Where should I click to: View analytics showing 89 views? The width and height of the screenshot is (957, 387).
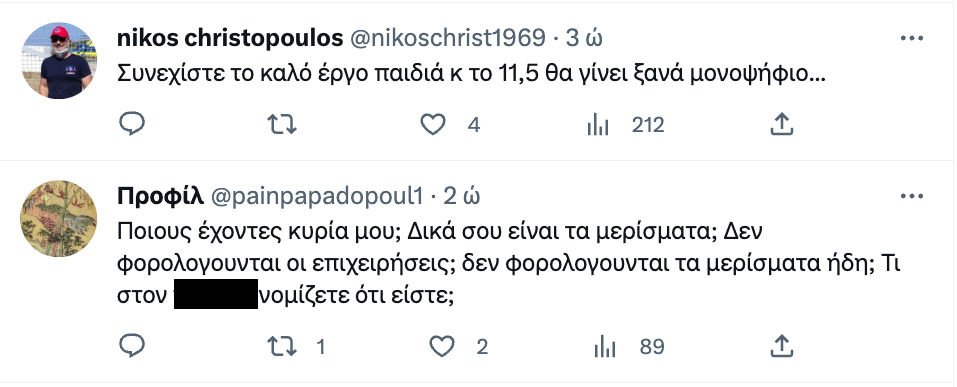[605, 349]
